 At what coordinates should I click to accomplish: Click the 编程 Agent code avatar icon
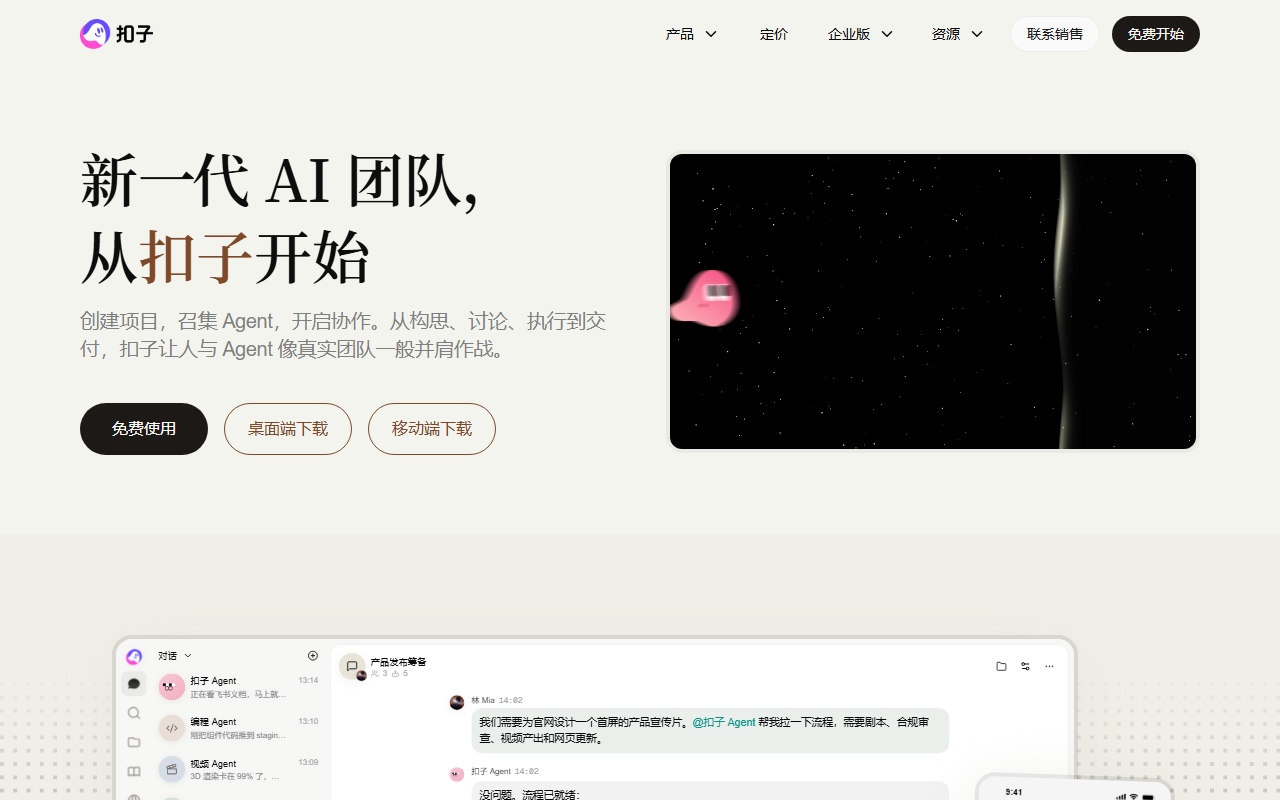(x=172, y=728)
